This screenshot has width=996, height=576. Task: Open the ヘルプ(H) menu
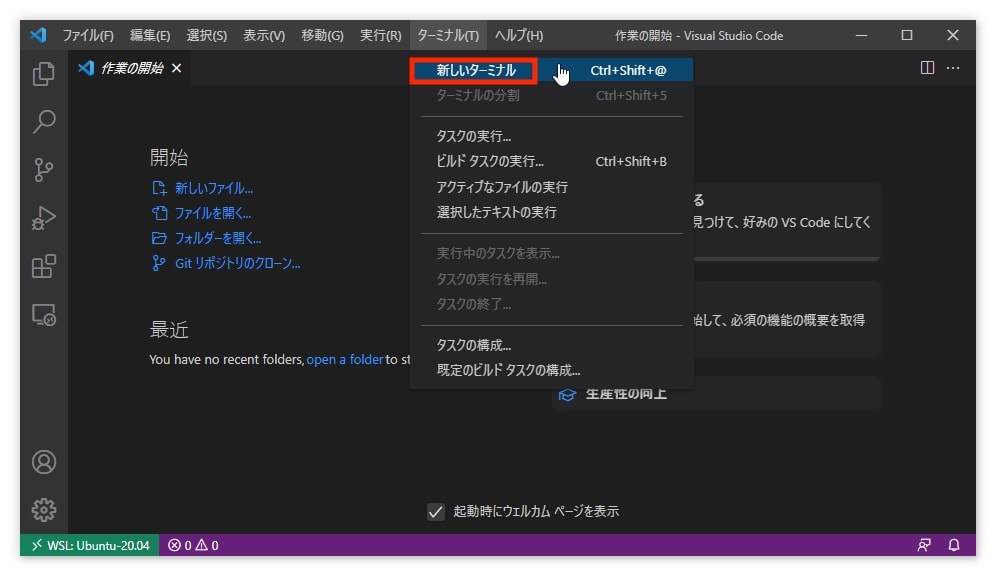519,36
